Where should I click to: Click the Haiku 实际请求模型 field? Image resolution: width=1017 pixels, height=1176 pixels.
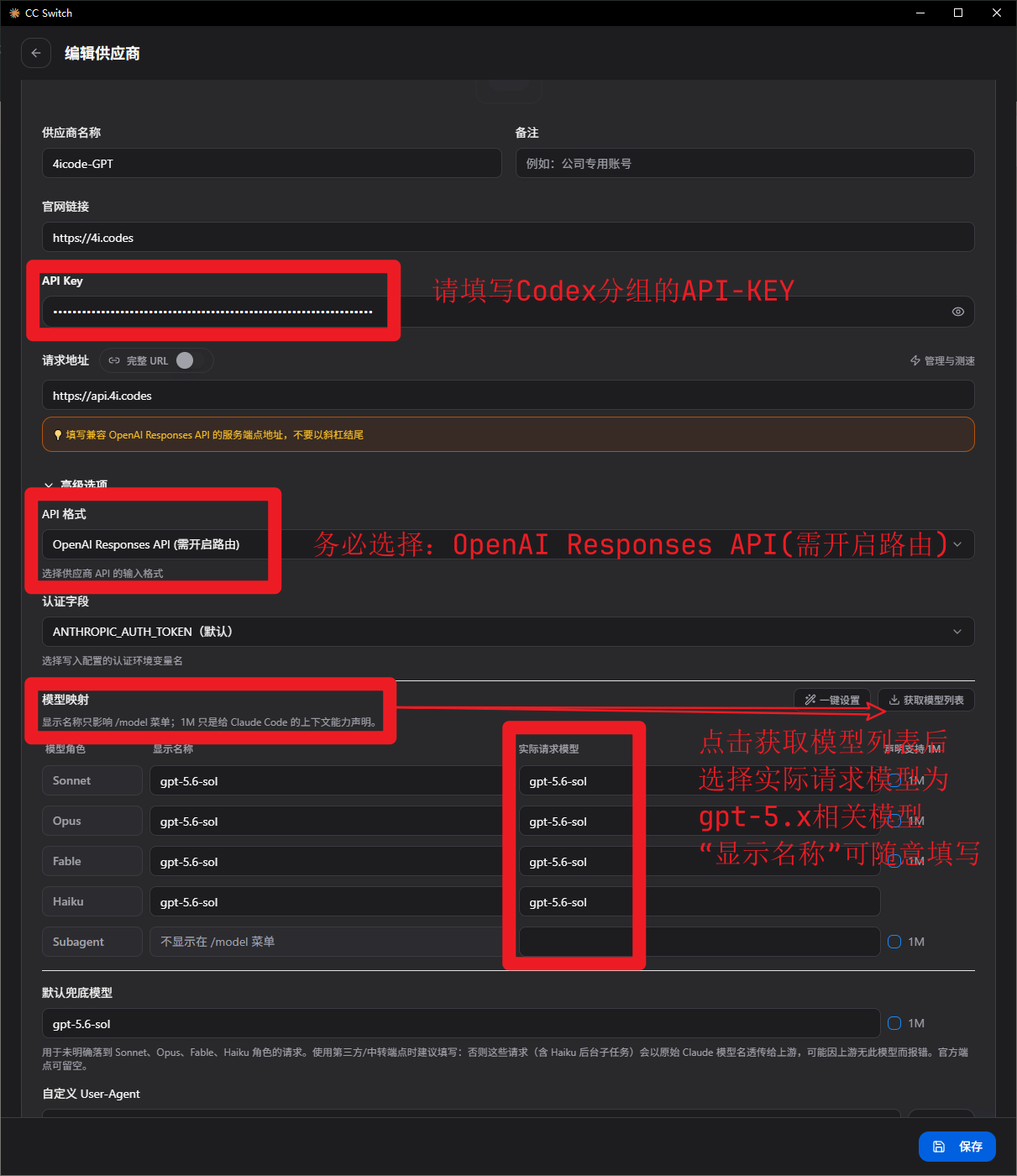(x=700, y=901)
